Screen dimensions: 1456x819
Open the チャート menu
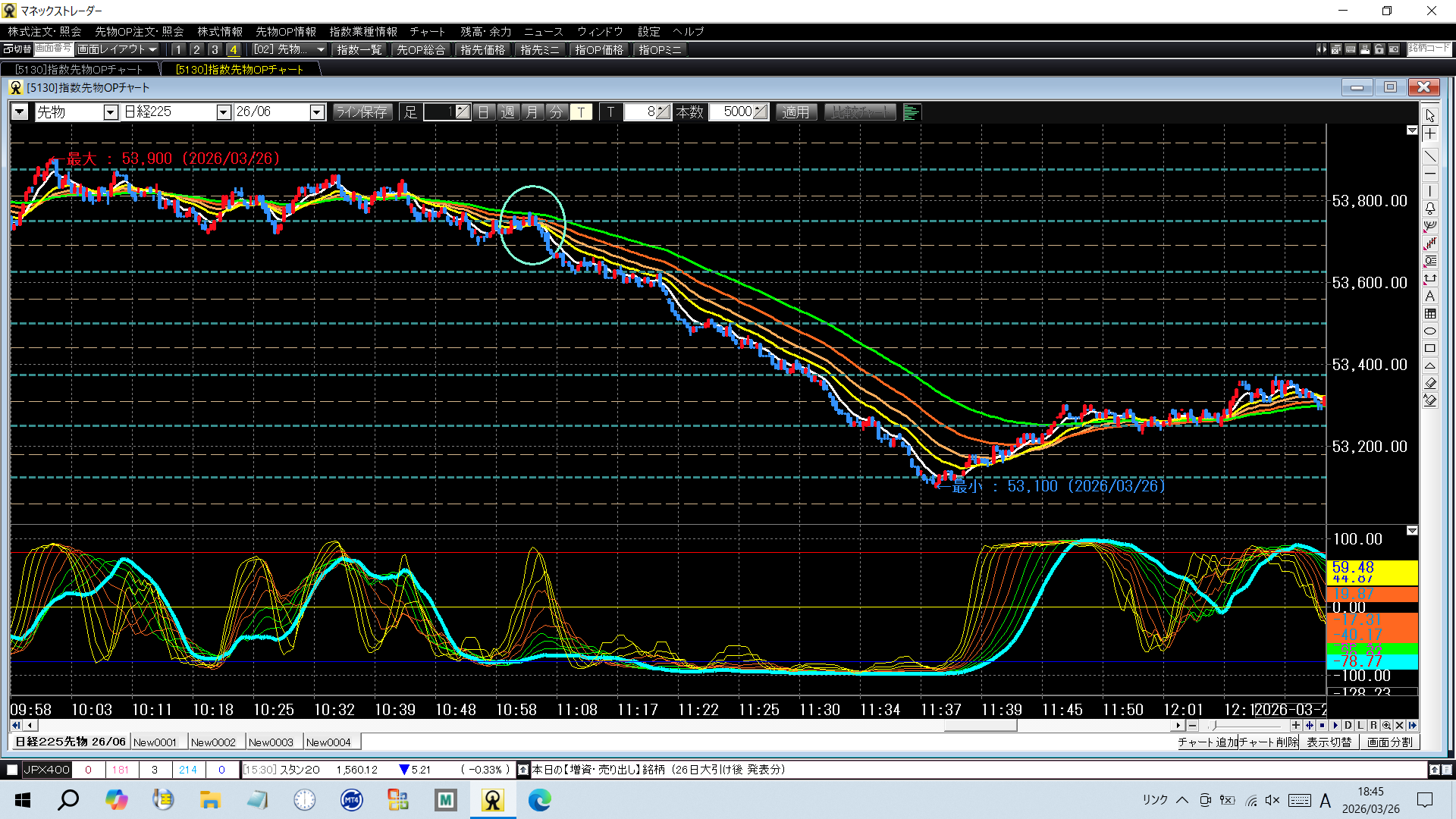point(427,32)
